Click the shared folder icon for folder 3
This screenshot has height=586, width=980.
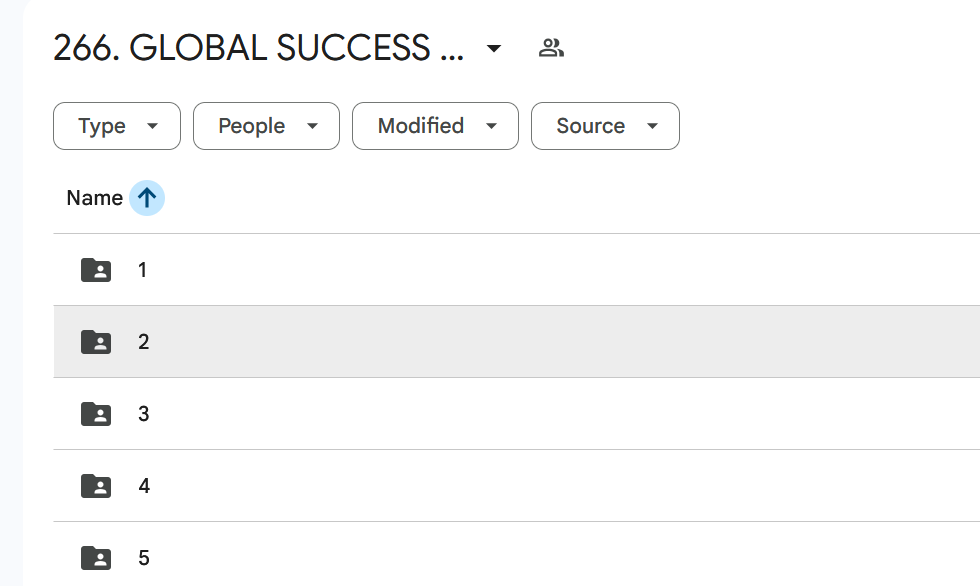pyautogui.click(x=96, y=414)
